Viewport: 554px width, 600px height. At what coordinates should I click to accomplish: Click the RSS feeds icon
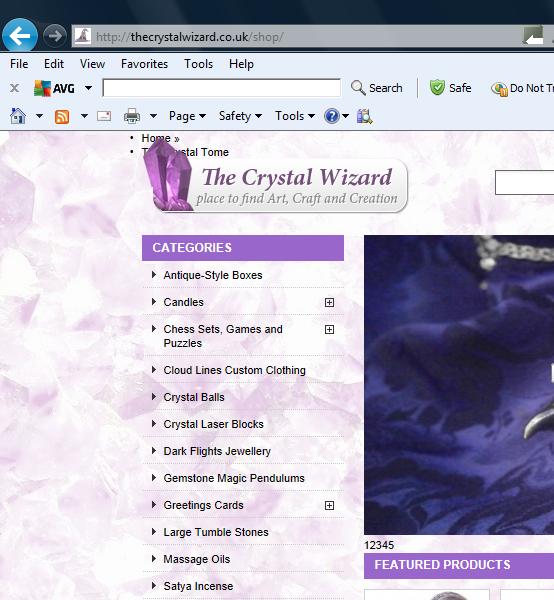[x=62, y=116]
